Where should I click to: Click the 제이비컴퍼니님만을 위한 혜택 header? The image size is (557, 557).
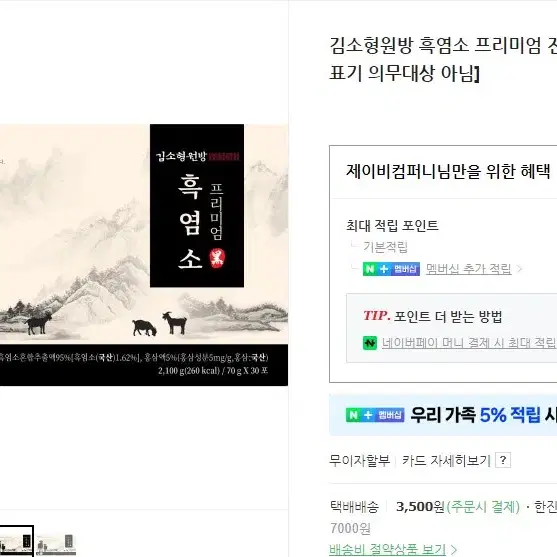448,172
